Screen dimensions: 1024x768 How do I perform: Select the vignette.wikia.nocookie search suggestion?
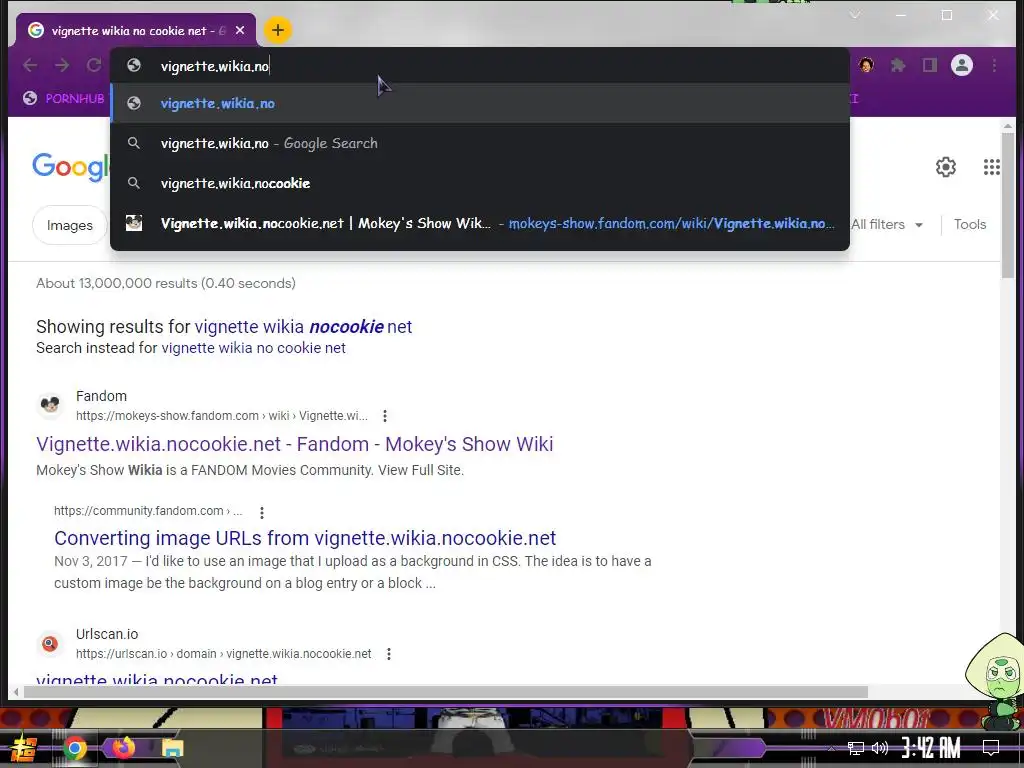[x=480, y=183]
